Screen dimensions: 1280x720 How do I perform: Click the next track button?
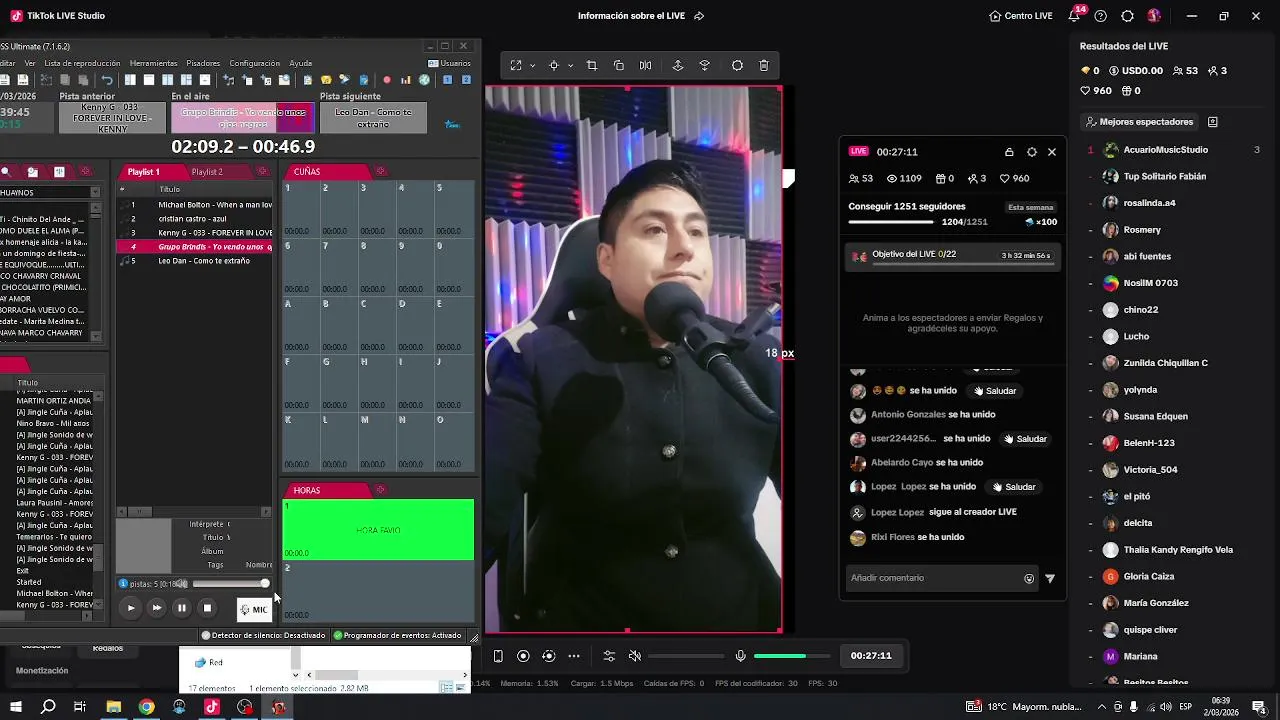(x=156, y=607)
